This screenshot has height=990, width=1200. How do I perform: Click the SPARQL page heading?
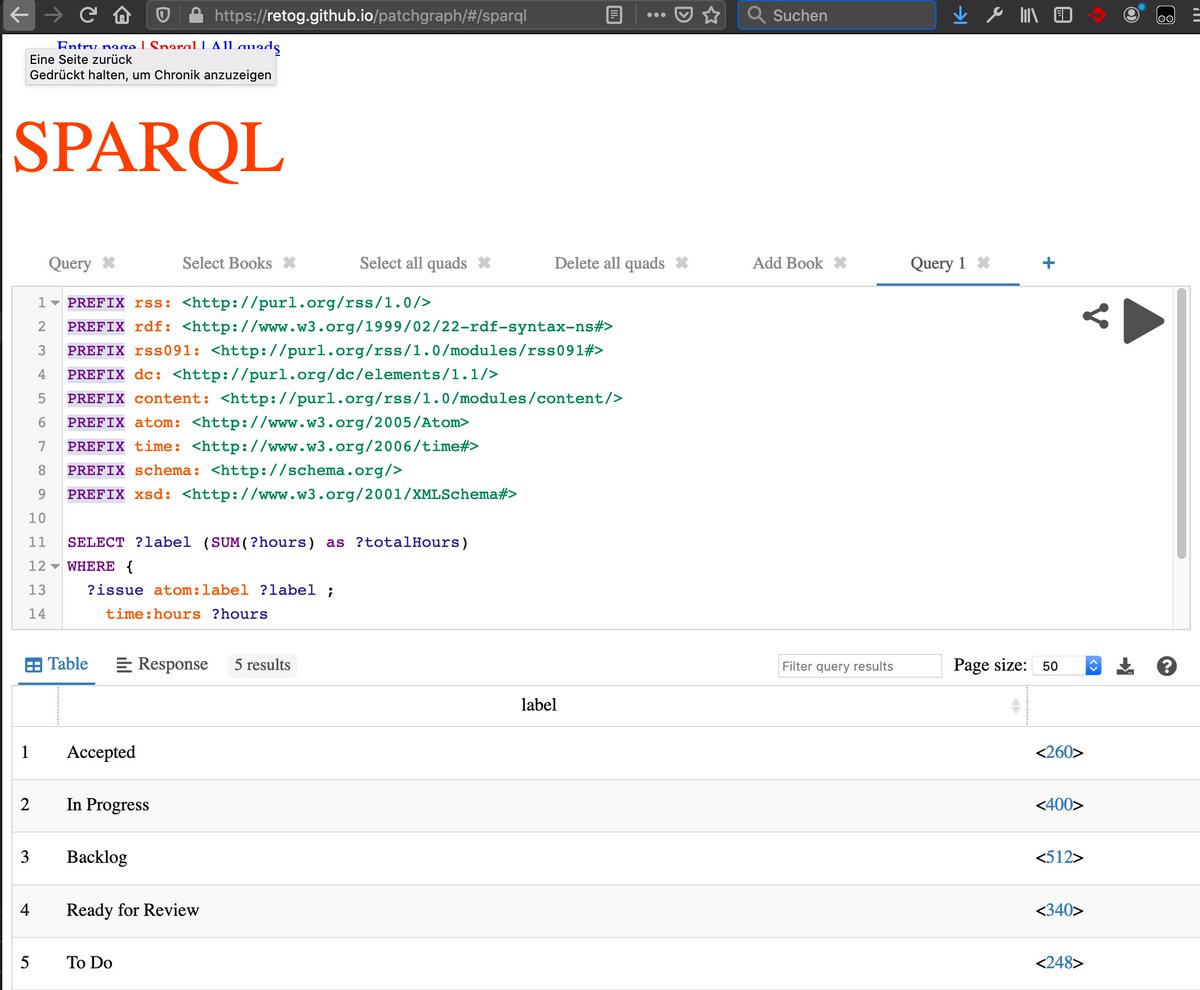coord(149,148)
